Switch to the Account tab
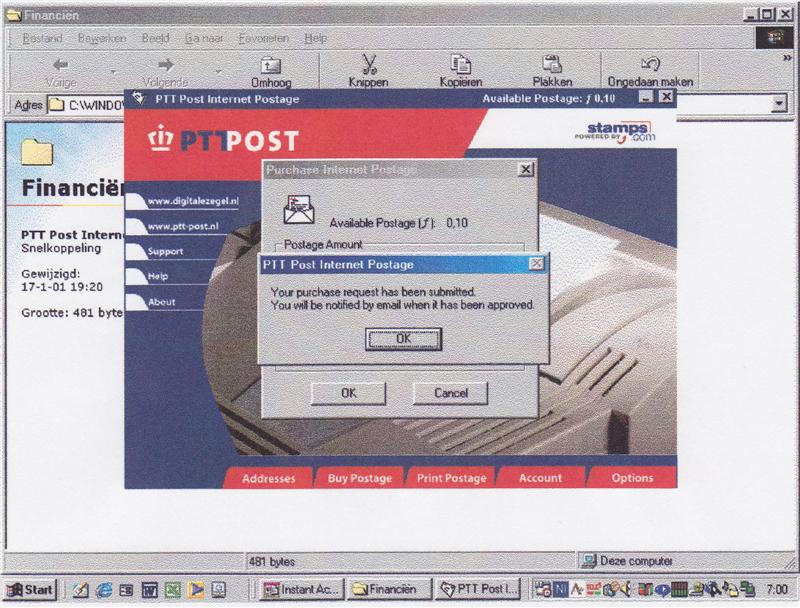The width and height of the screenshot is (800, 608). click(540, 478)
